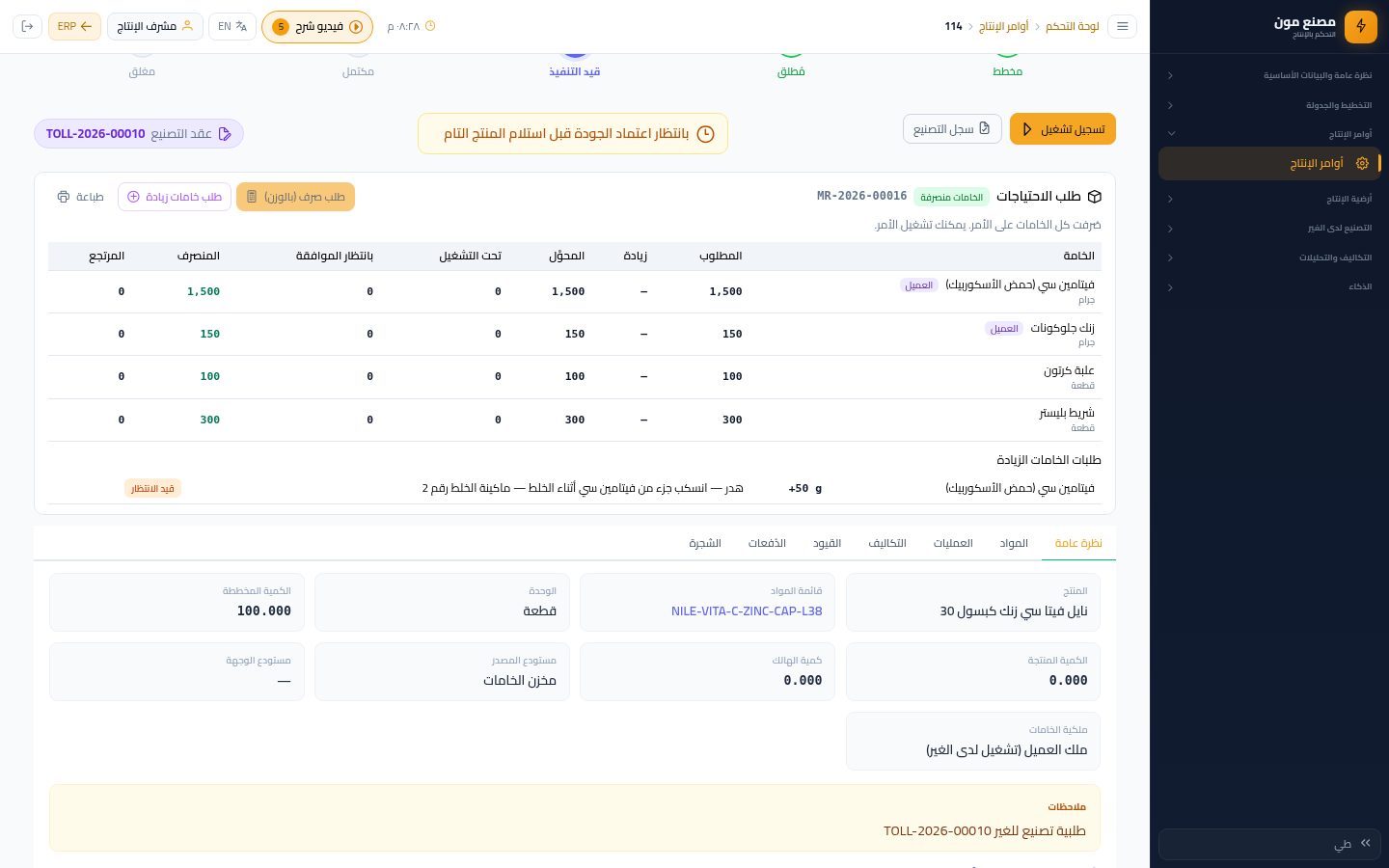The height and width of the screenshot is (868, 1389).
Task: Collapse sidebar with double-chevron icon
Action: click(x=1366, y=843)
